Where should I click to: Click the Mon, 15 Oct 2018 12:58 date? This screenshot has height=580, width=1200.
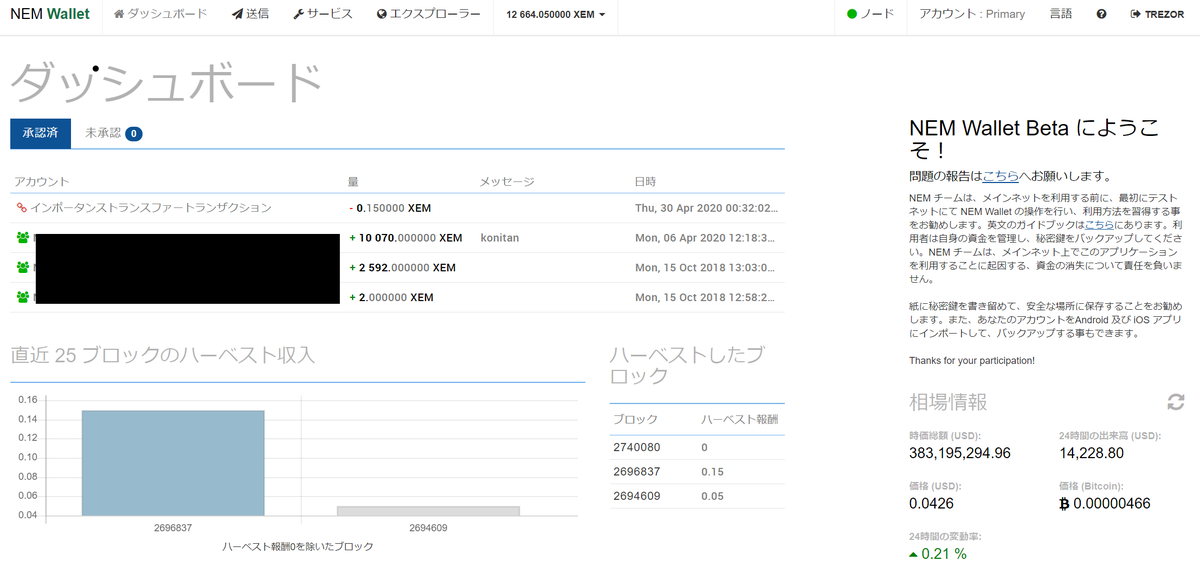[706, 298]
